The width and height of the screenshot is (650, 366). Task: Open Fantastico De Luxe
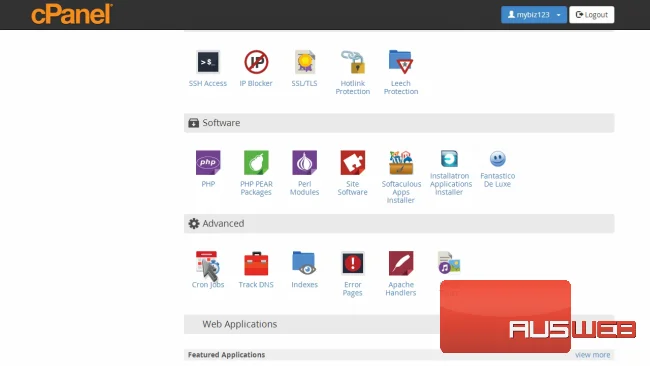[x=497, y=159]
